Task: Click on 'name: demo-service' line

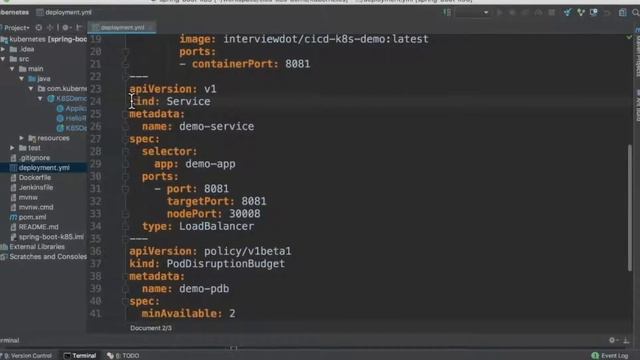Action: [x=198, y=127]
